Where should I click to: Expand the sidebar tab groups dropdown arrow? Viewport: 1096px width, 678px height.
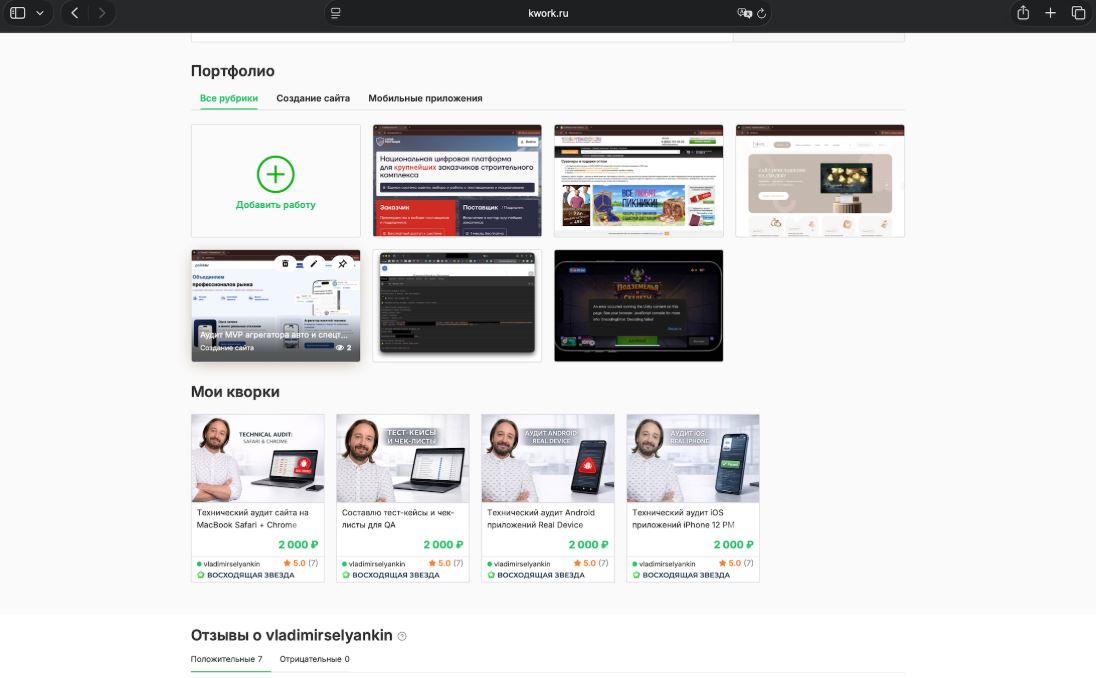pos(40,13)
